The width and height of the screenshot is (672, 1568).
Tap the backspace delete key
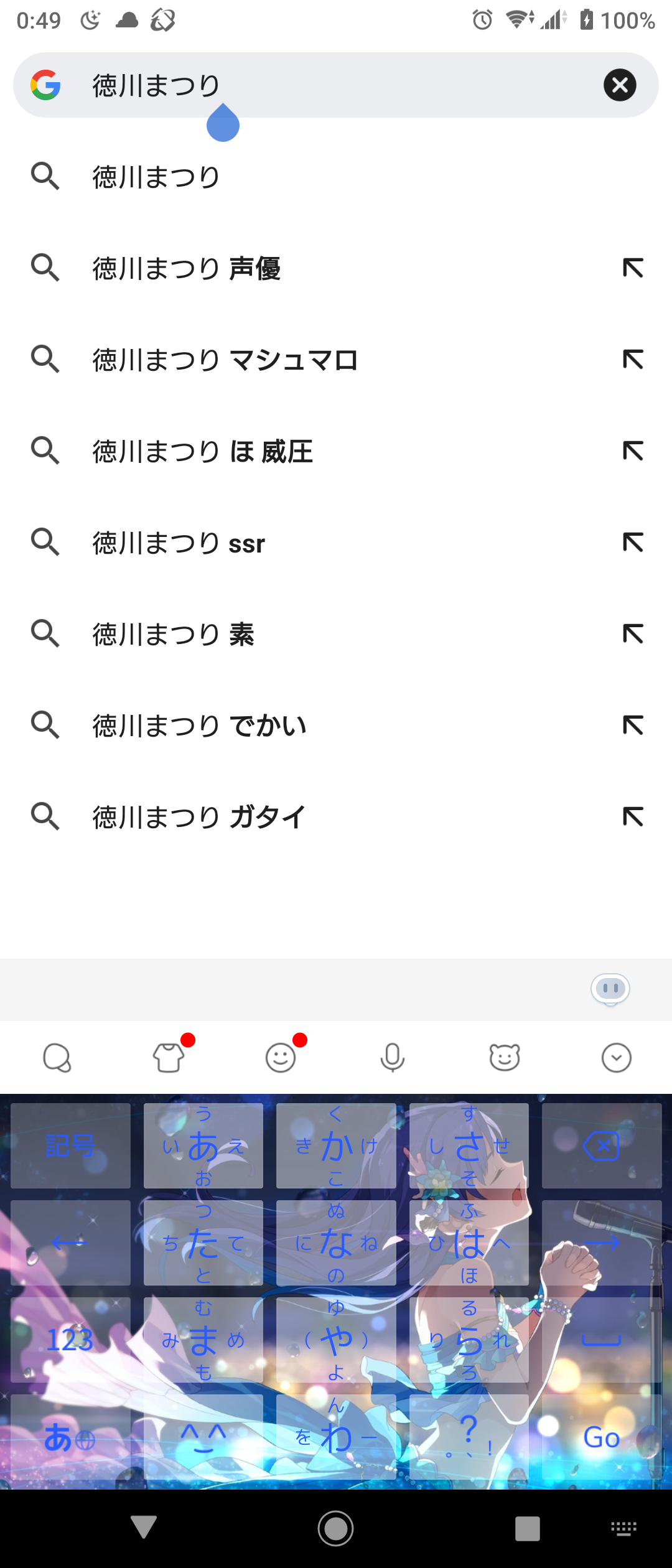[x=601, y=1146]
